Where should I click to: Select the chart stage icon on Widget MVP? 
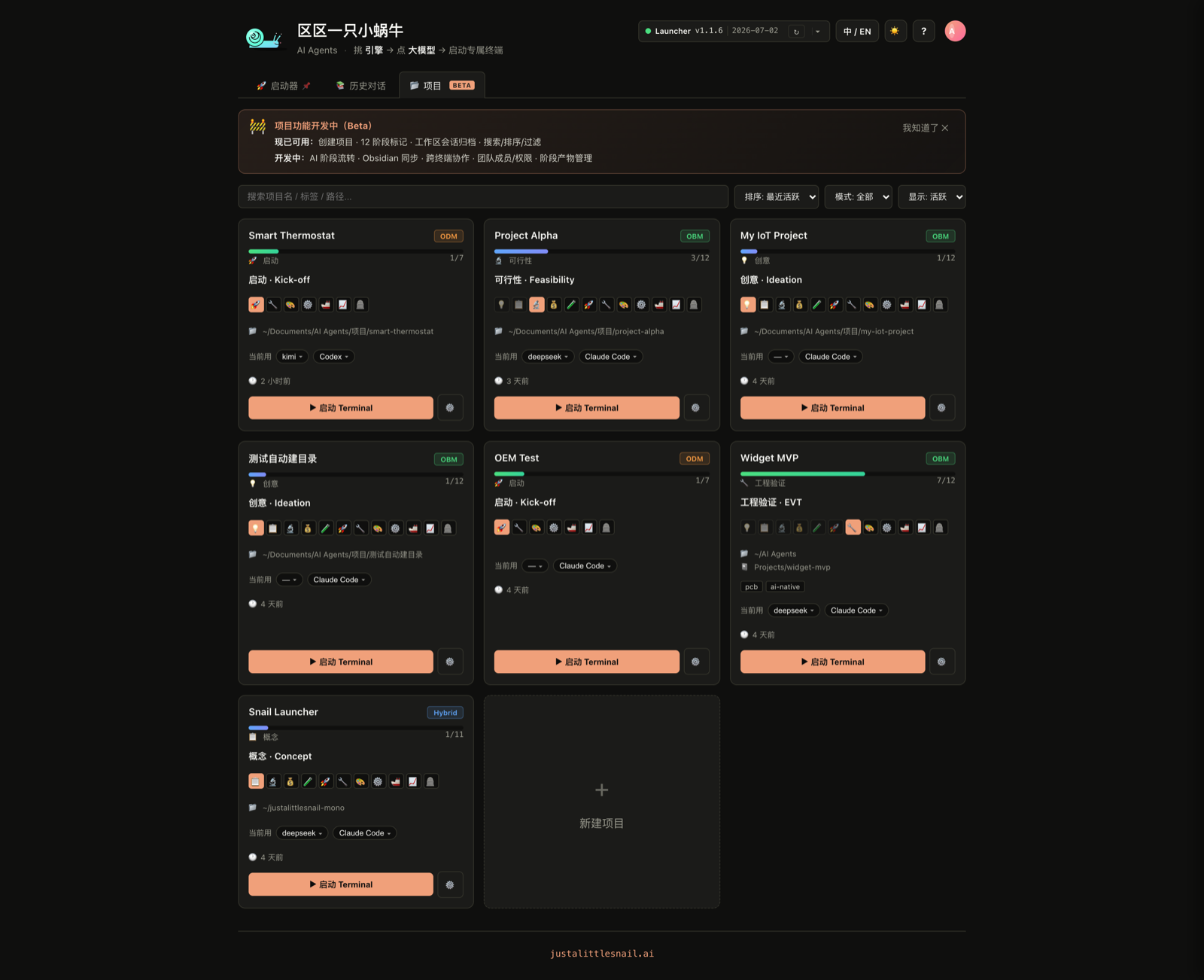pos(922,528)
